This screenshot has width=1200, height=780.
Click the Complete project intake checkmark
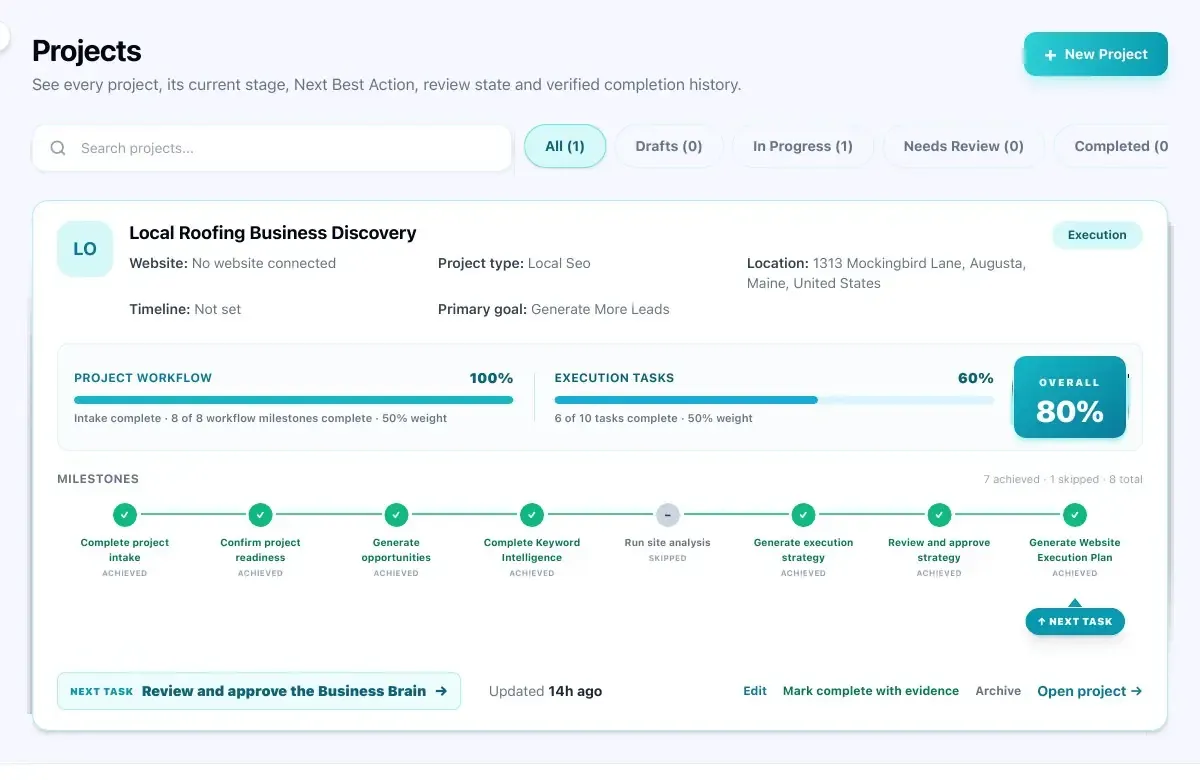[x=125, y=515]
